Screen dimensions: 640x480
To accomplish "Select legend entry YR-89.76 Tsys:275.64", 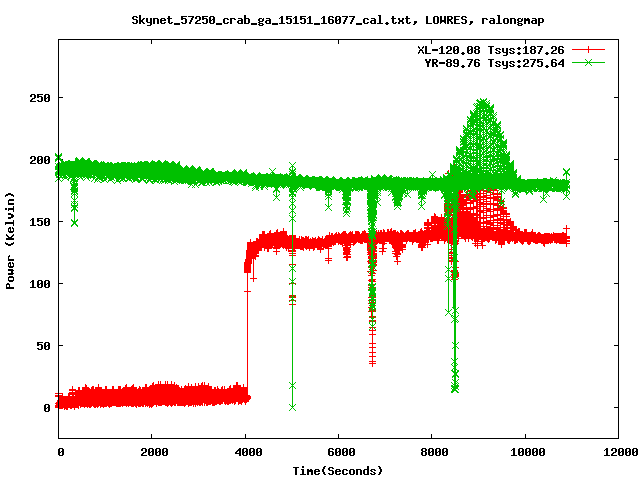I will click(494, 63).
